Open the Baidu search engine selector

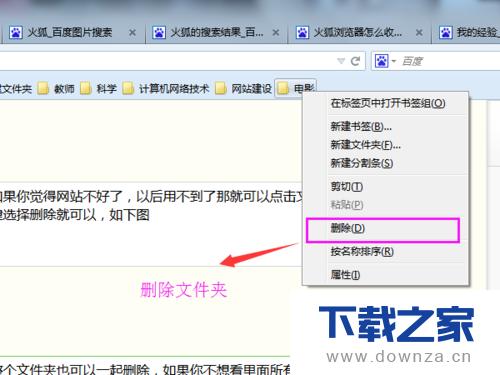pos(385,61)
